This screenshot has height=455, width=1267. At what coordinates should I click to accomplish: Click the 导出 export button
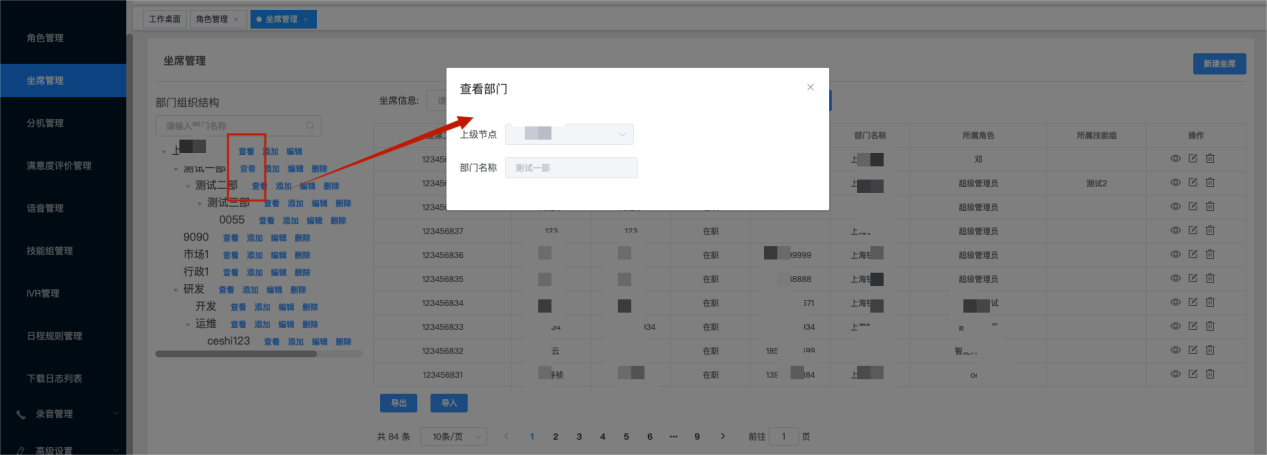pos(398,403)
